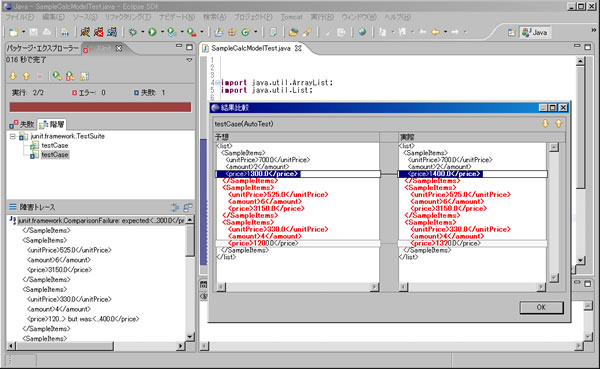Select the ComparisonFailure trace line

coord(101,220)
